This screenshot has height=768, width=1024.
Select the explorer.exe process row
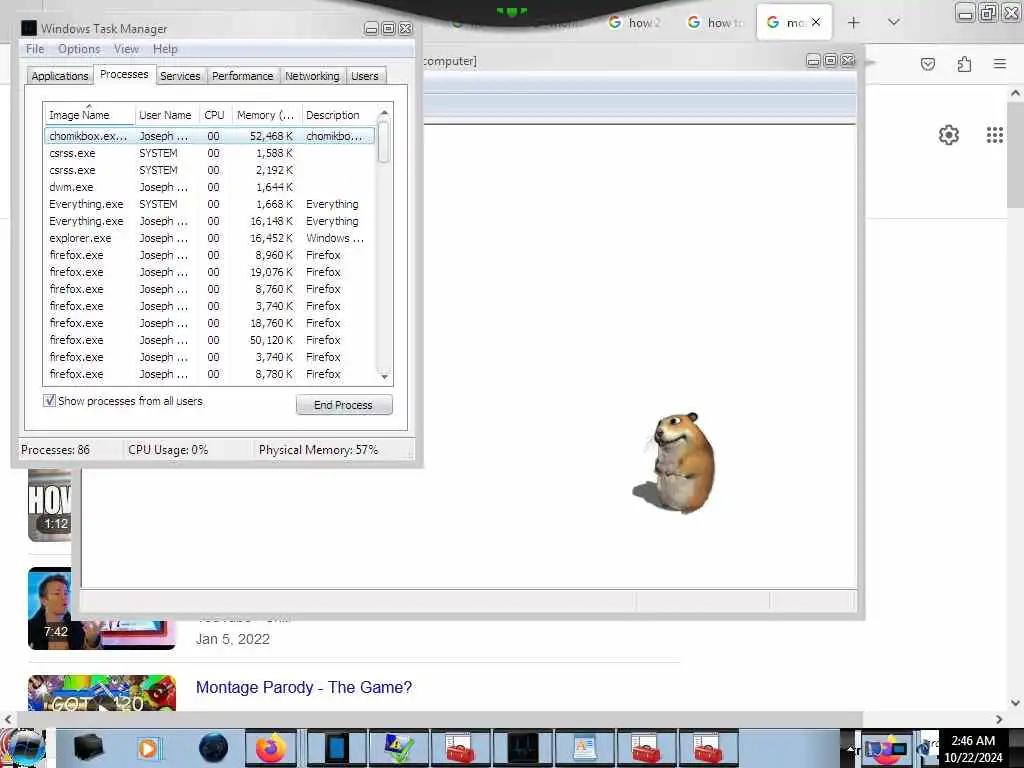210,238
